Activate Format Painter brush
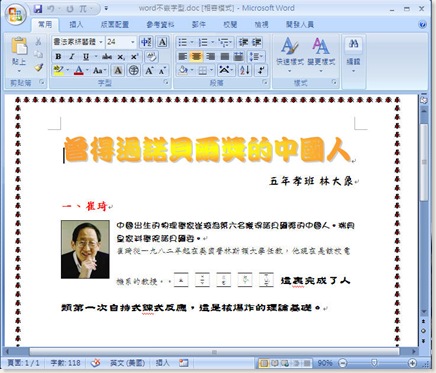Screen dimensions: 436x373 pos(39,68)
